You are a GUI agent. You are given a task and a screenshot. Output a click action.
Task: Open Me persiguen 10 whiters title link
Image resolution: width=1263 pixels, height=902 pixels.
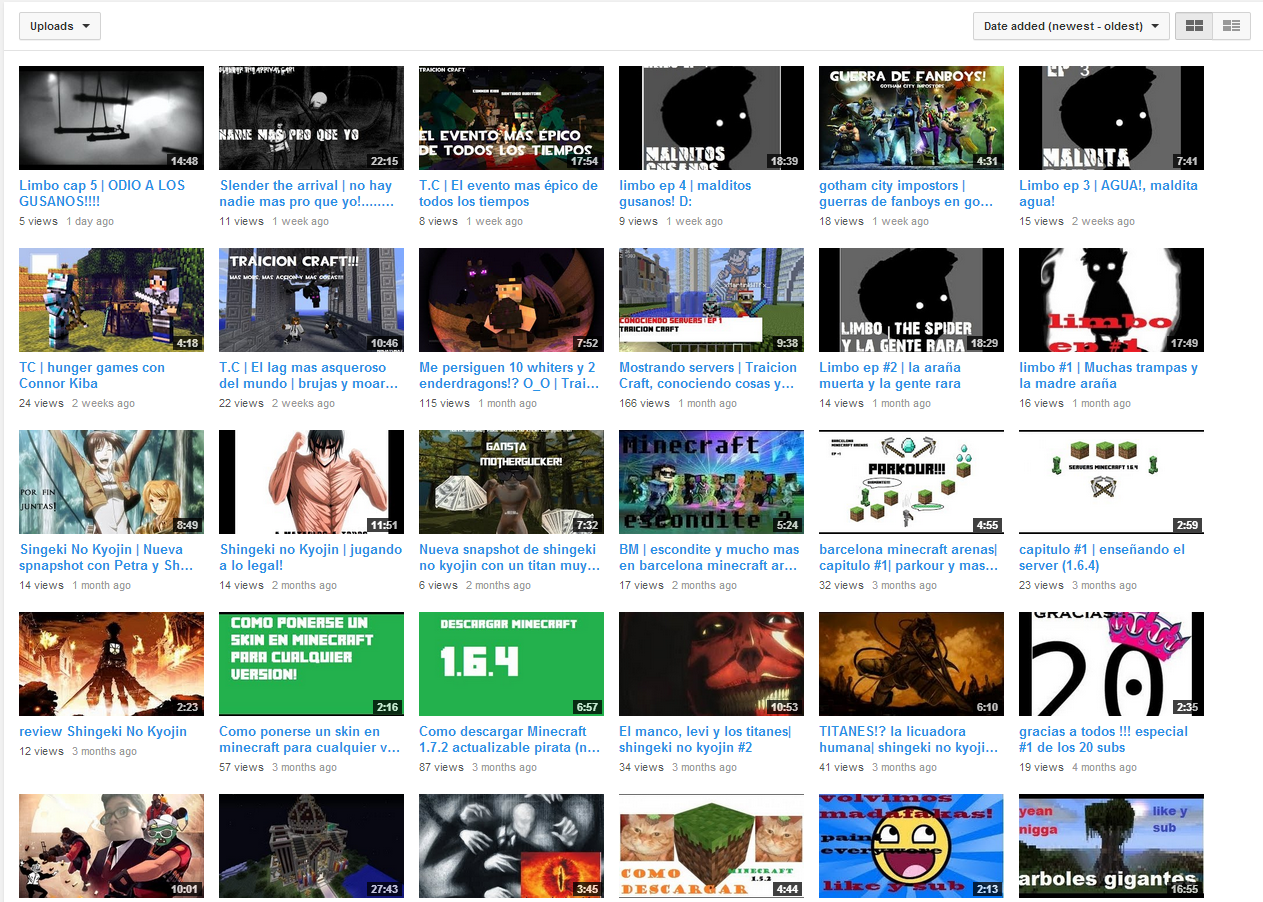[x=508, y=375]
